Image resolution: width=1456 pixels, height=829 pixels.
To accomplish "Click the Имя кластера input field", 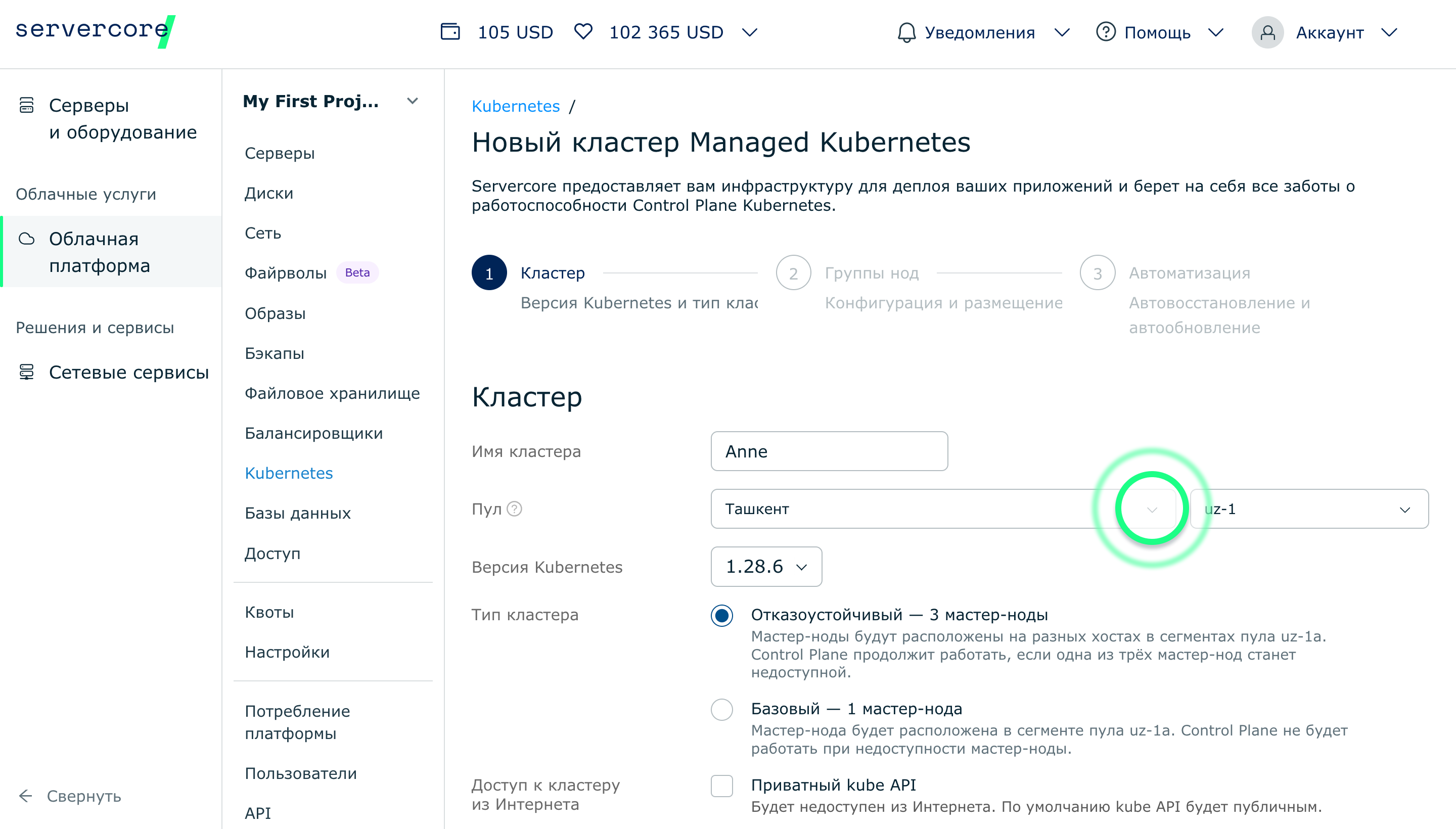I will click(829, 451).
